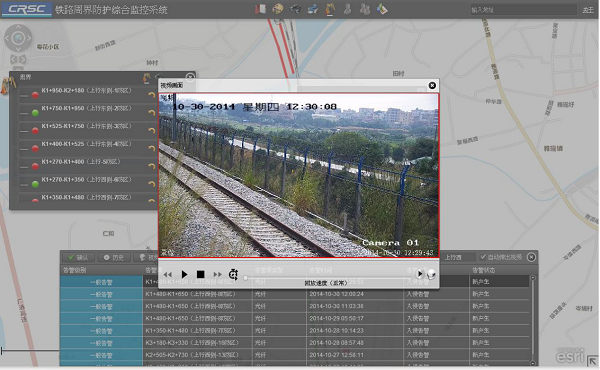Collapse the K1+270-K1+350 zone row dash
This screenshot has width=600, height=370.
tap(24, 185)
